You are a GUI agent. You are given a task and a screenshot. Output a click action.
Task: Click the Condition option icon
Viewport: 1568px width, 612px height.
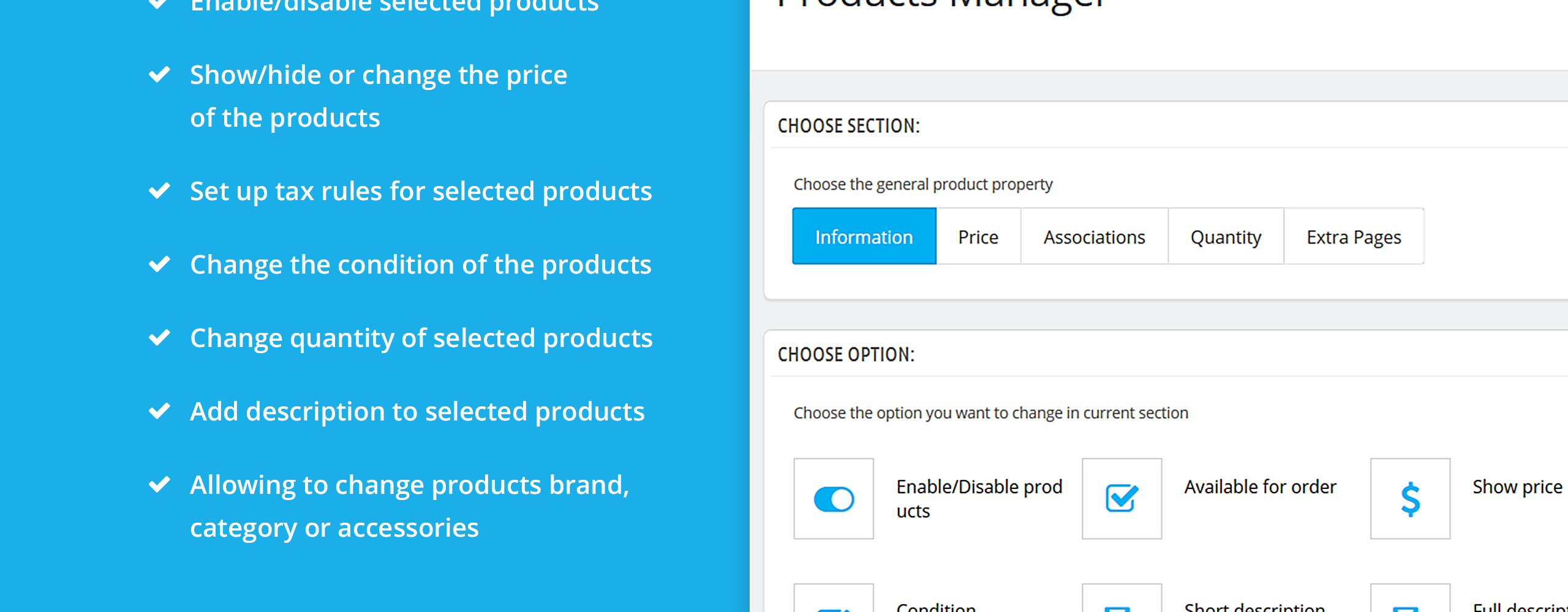[x=834, y=598]
